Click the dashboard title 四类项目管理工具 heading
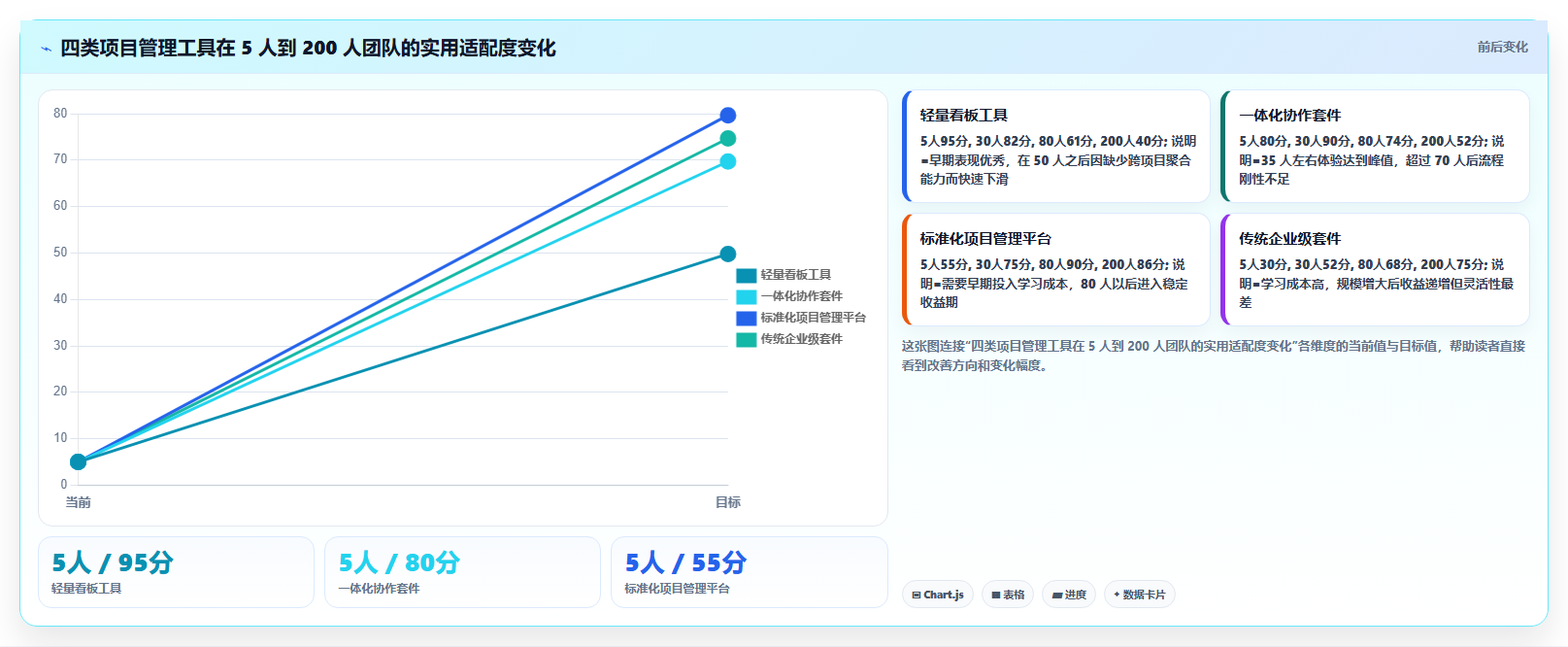The image size is (1568, 647). pyautogui.click(x=308, y=48)
